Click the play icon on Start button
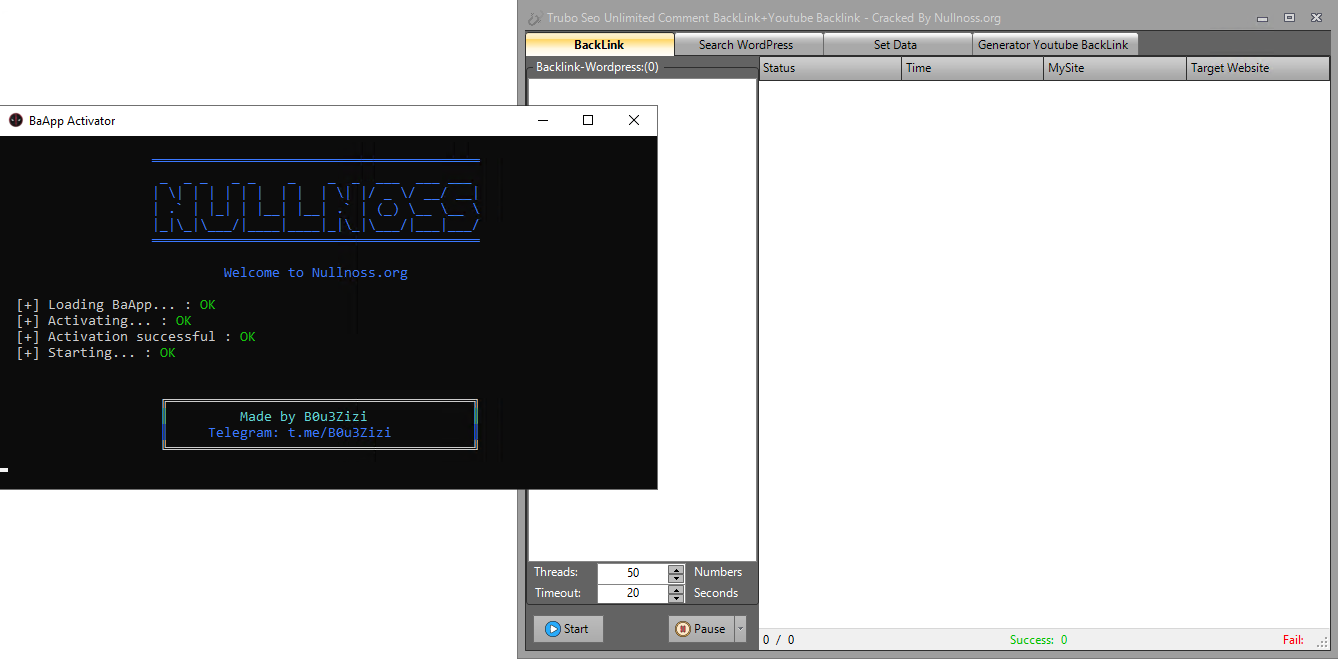Viewport: 1338px width, 659px height. 552,629
